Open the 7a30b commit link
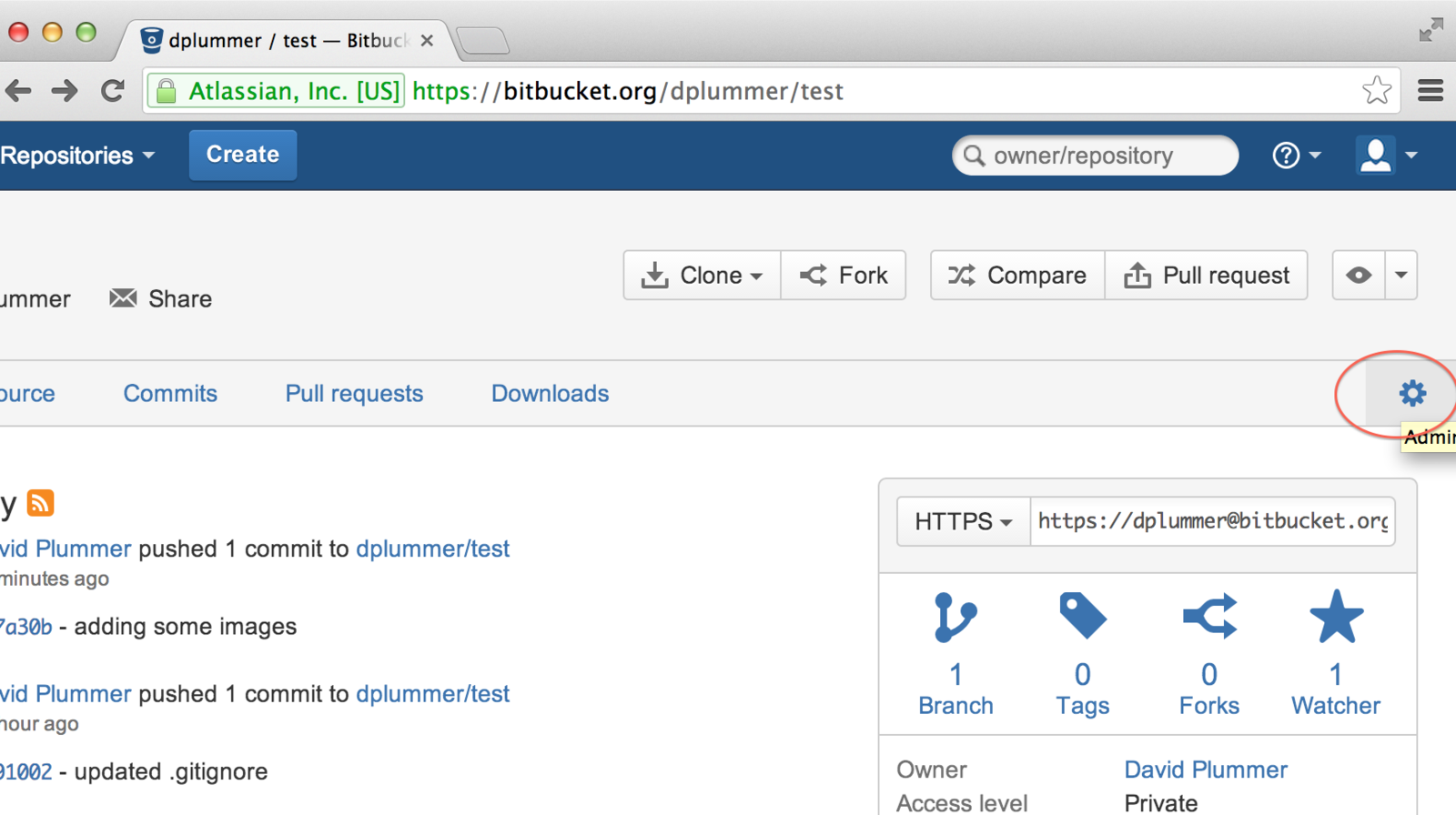This screenshot has height=815, width=1456. pyautogui.click(x=25, y=627)
